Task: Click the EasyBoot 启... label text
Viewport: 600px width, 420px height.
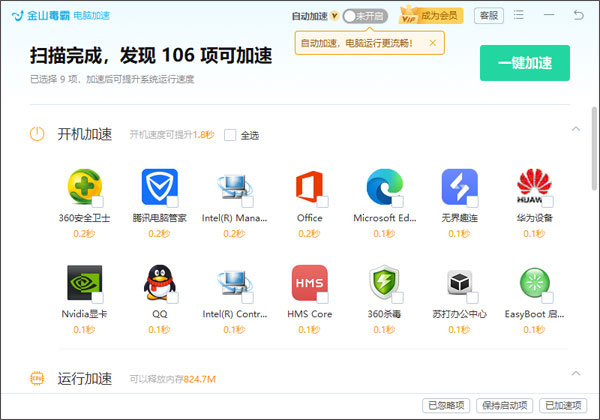Action: [534, 314]
